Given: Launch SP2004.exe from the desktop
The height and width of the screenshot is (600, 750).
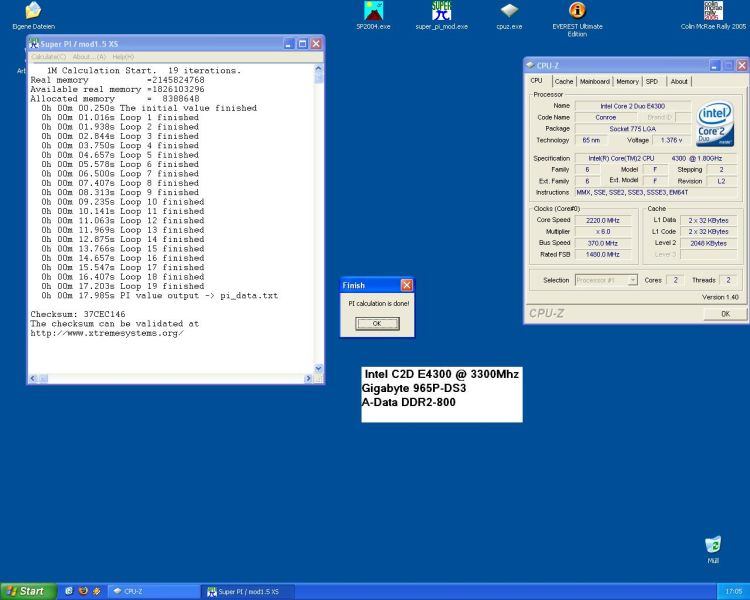Looking at the screenshot, I should (373, 11).
